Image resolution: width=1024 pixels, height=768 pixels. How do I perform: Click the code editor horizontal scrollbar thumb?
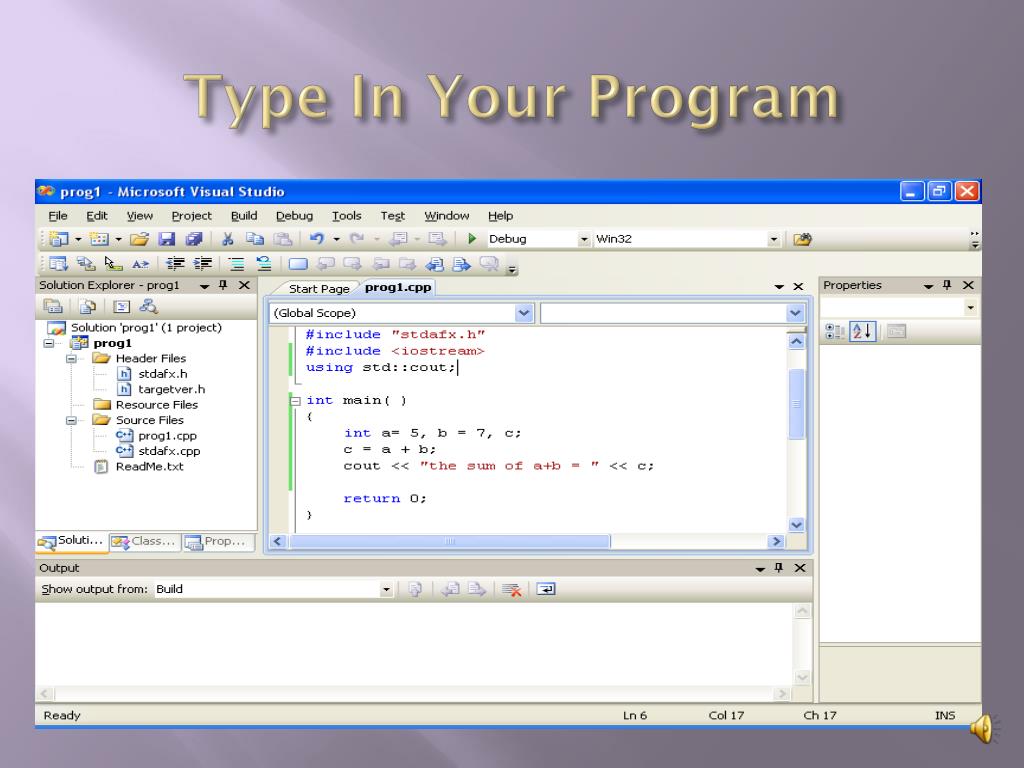[449, 541]
